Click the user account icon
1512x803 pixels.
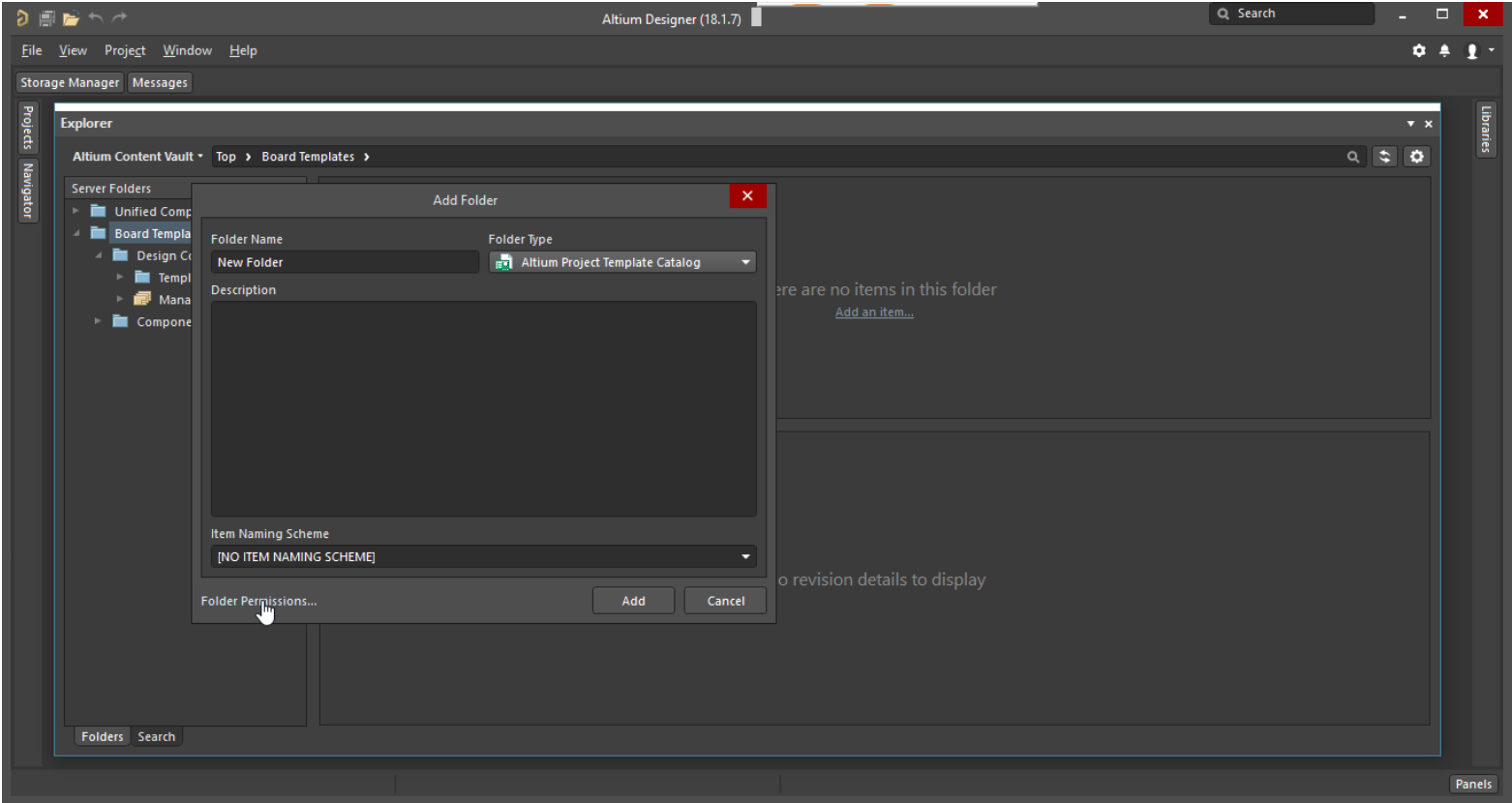1472,51
